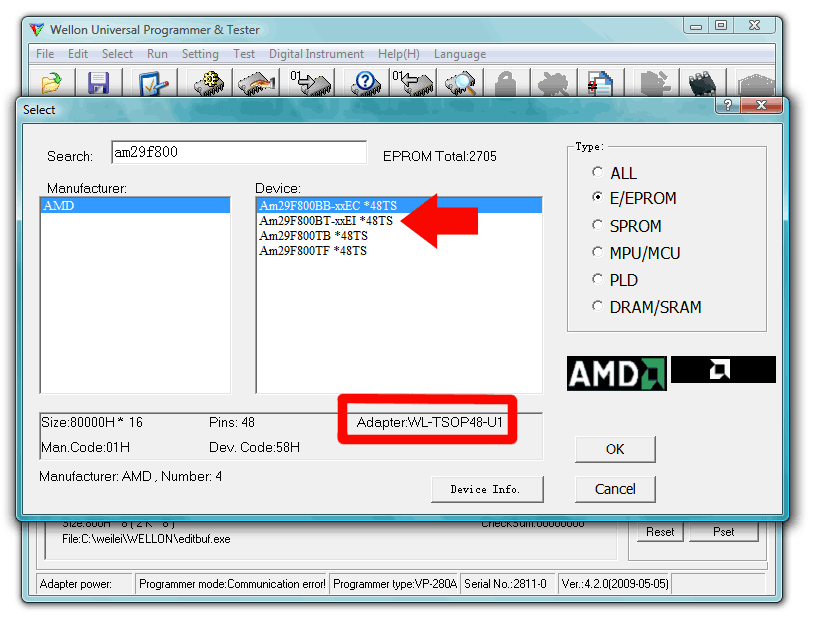Click the Manufacturer: AMD , Number: 4 text

[x=130, y=476]
